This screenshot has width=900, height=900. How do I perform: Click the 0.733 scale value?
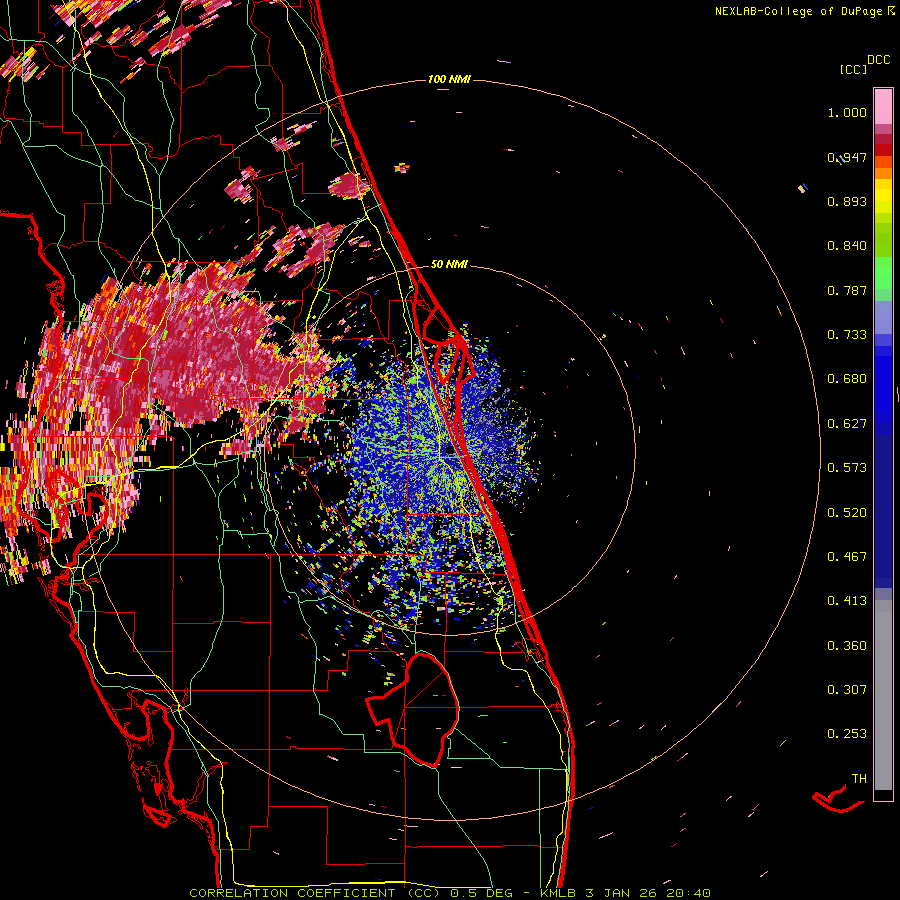tap(847, 335)
